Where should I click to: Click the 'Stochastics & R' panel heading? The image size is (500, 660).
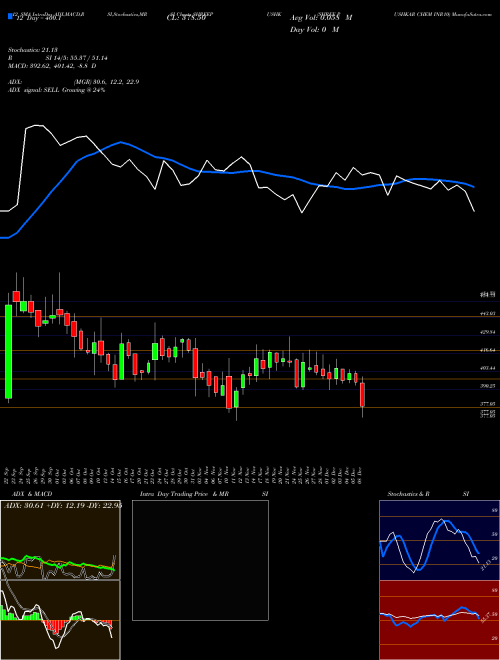(x=409, y=494)
